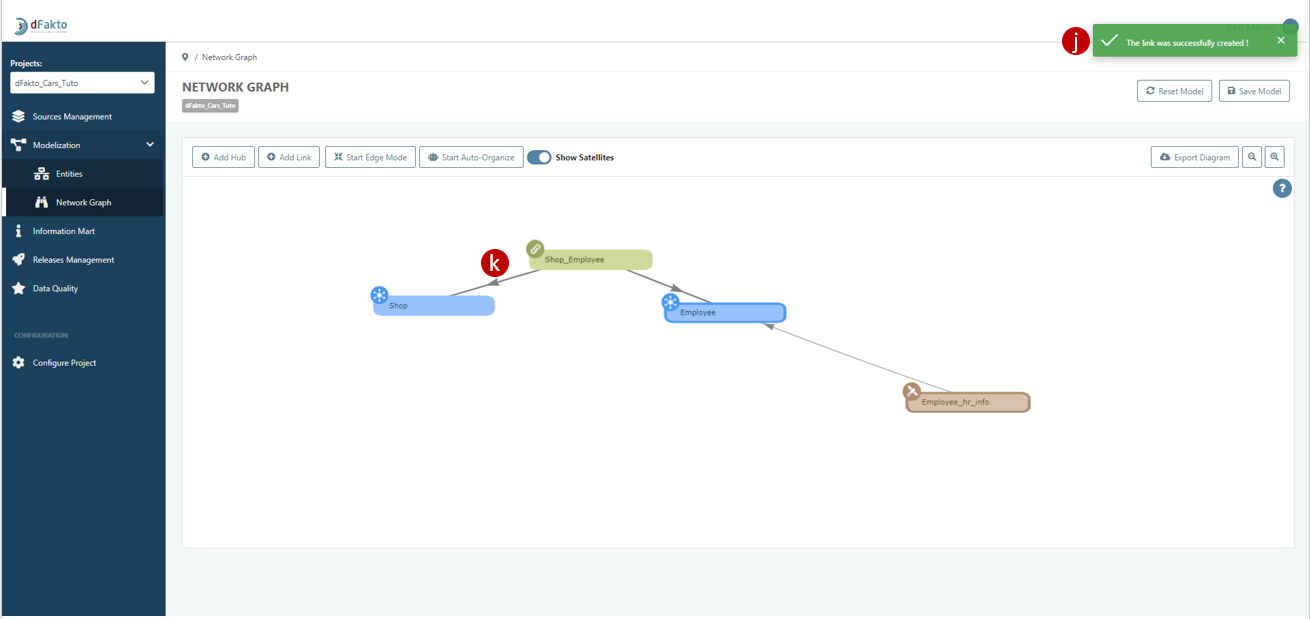The height and width of the screenshot is (619, 1310).
Task: Click the Shop hub snowflake icon
Action: (x=379, y=295)
